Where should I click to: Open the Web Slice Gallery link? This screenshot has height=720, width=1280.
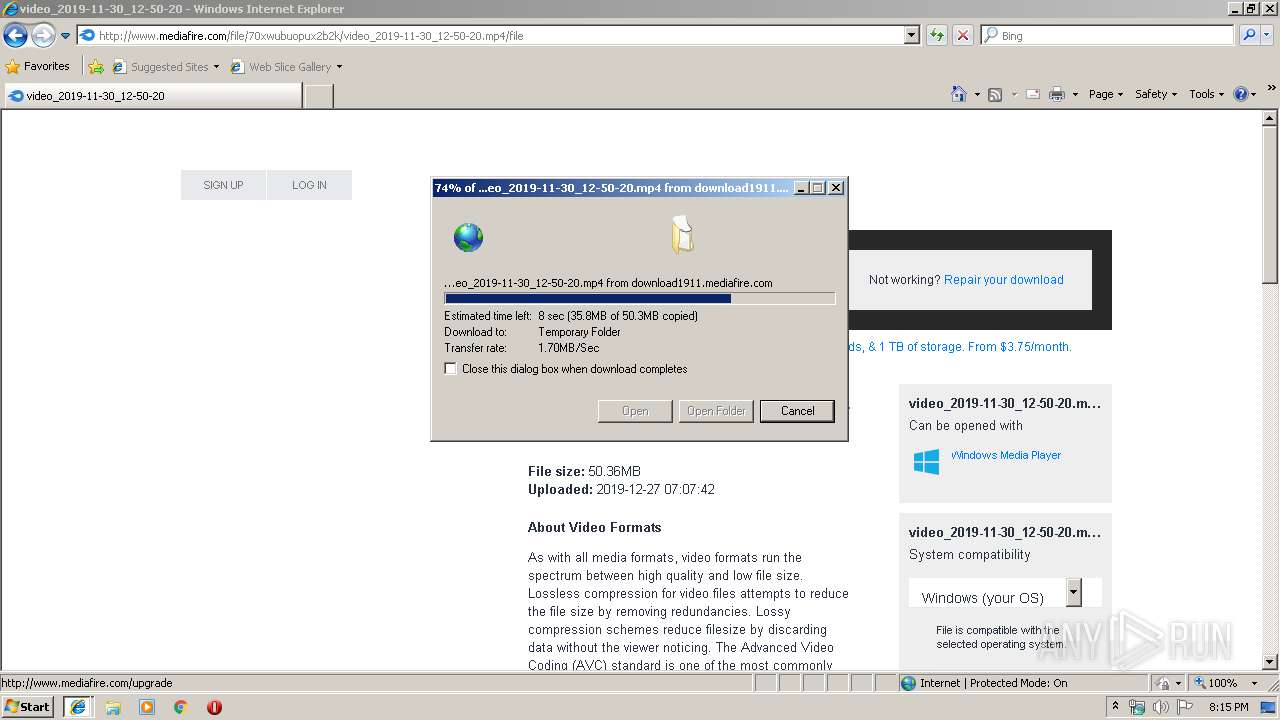click(286, 67)
